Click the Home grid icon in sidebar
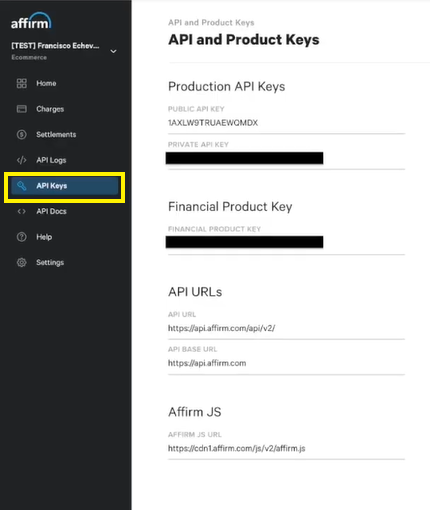Screen dimensions: 430x510 pos(22,83)
